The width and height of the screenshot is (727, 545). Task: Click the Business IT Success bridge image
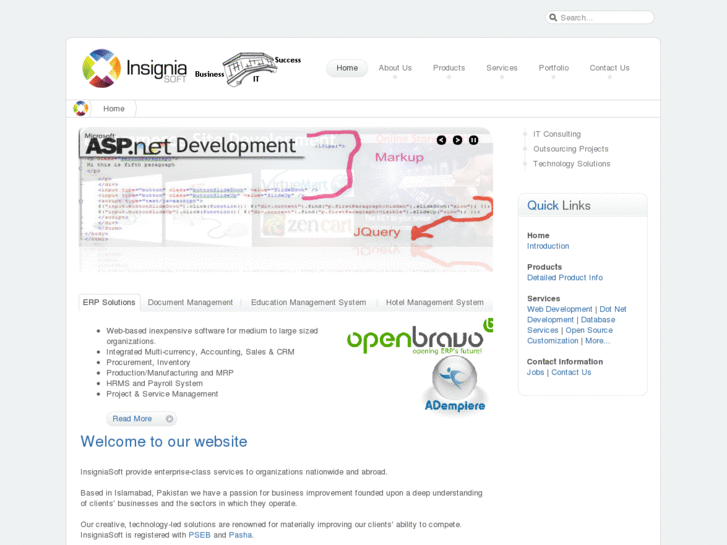[248, 69]
